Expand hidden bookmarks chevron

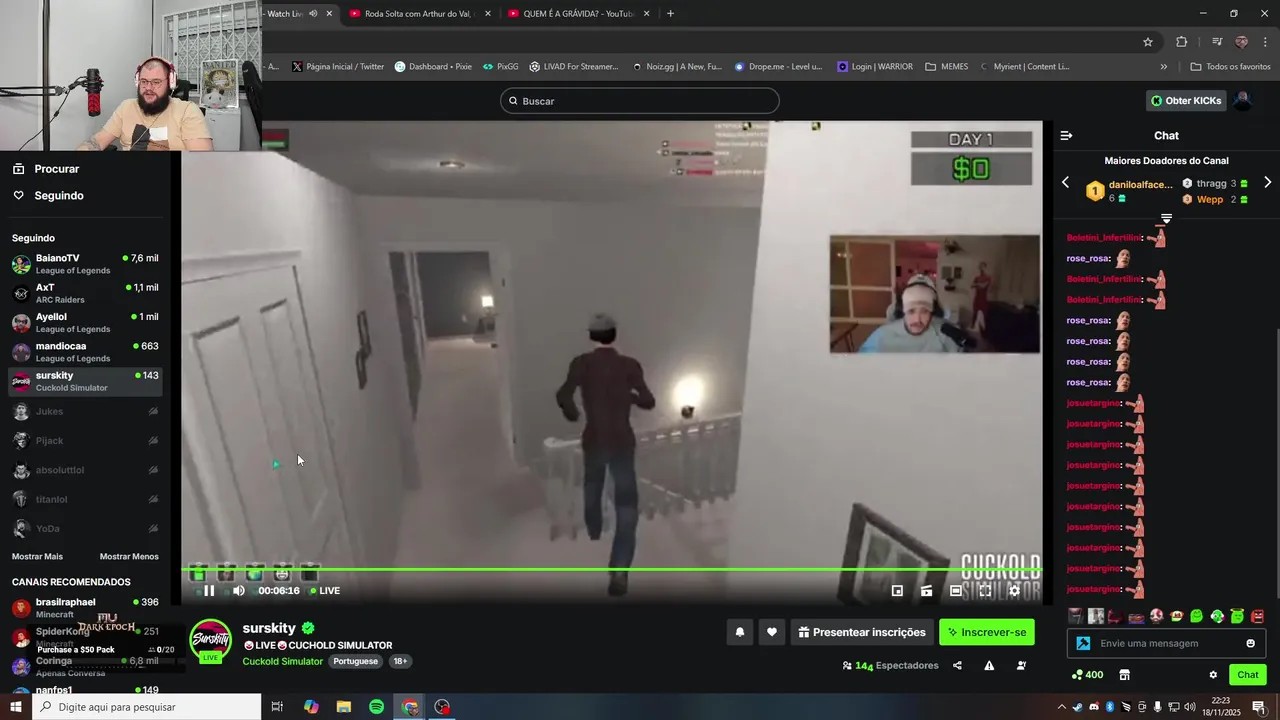pos(1163,67)
